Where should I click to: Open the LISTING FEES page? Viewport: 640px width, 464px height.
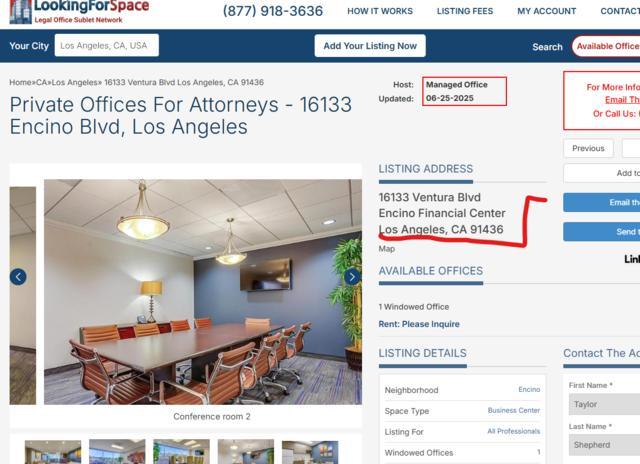465,11
